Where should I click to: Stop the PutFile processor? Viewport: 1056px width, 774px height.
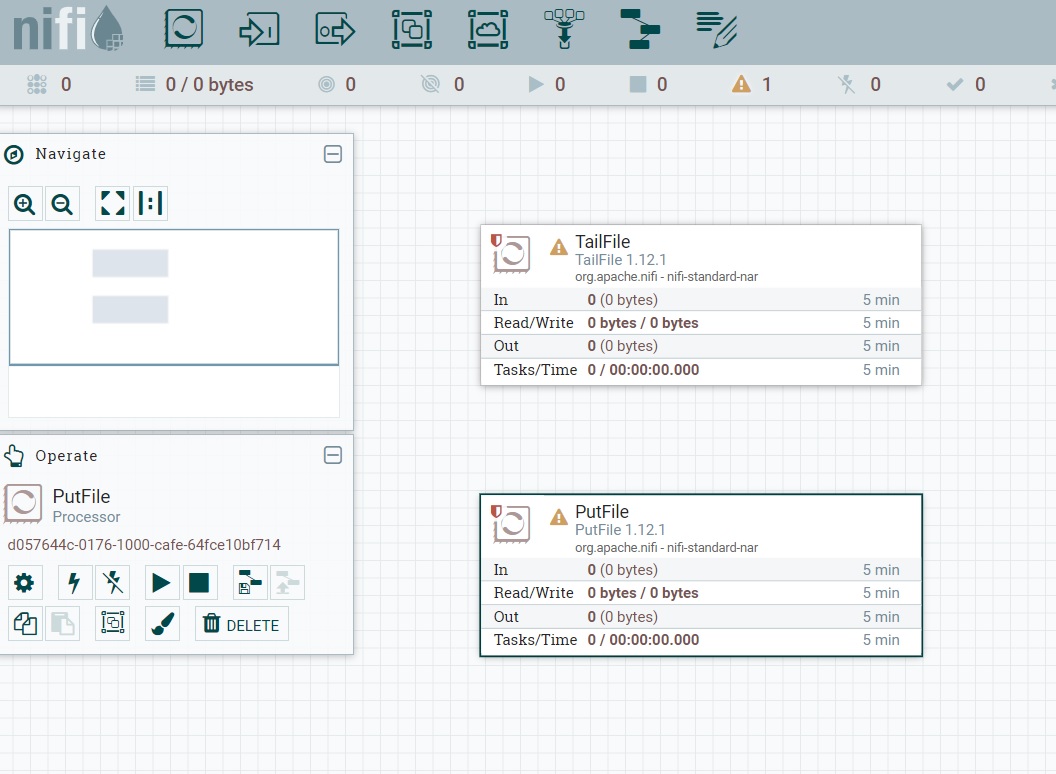[x=199, y=583]
